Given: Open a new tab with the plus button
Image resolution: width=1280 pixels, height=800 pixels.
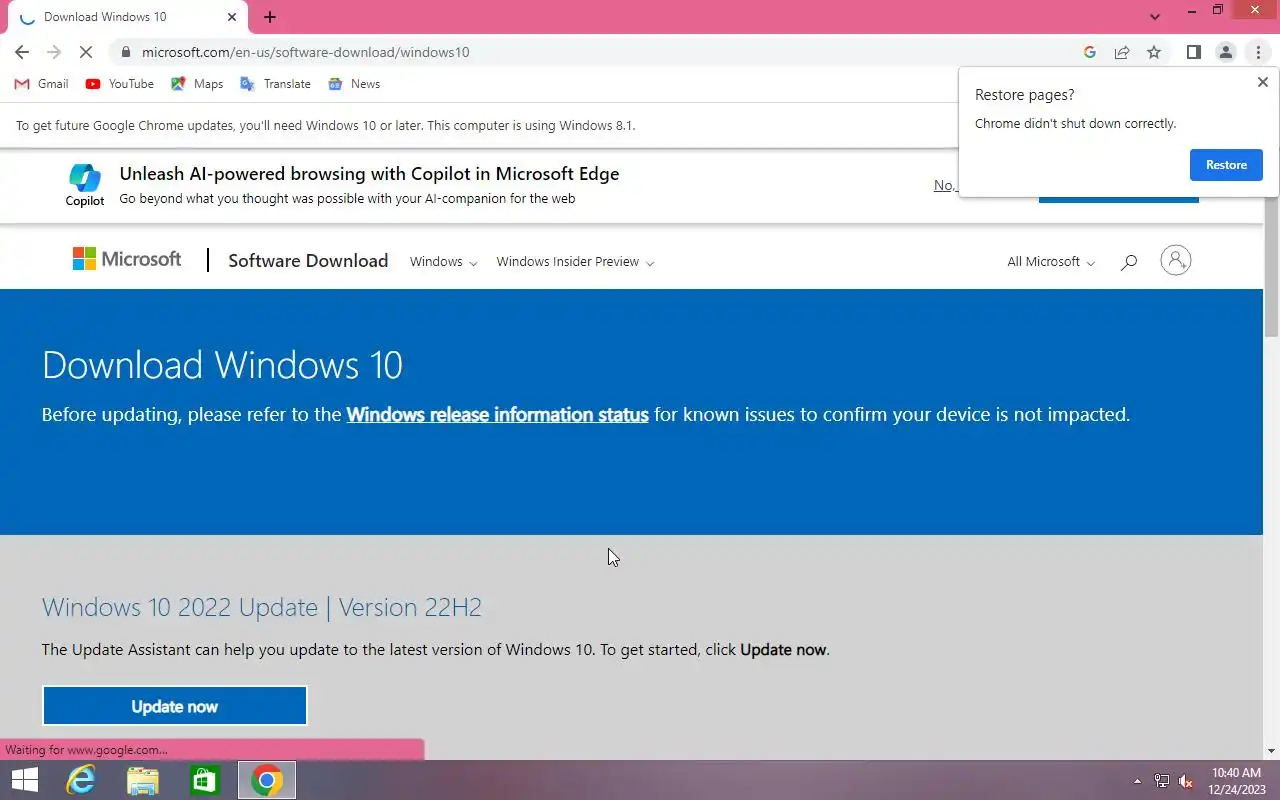Looking at the screenshot, I should pos(270,17).
